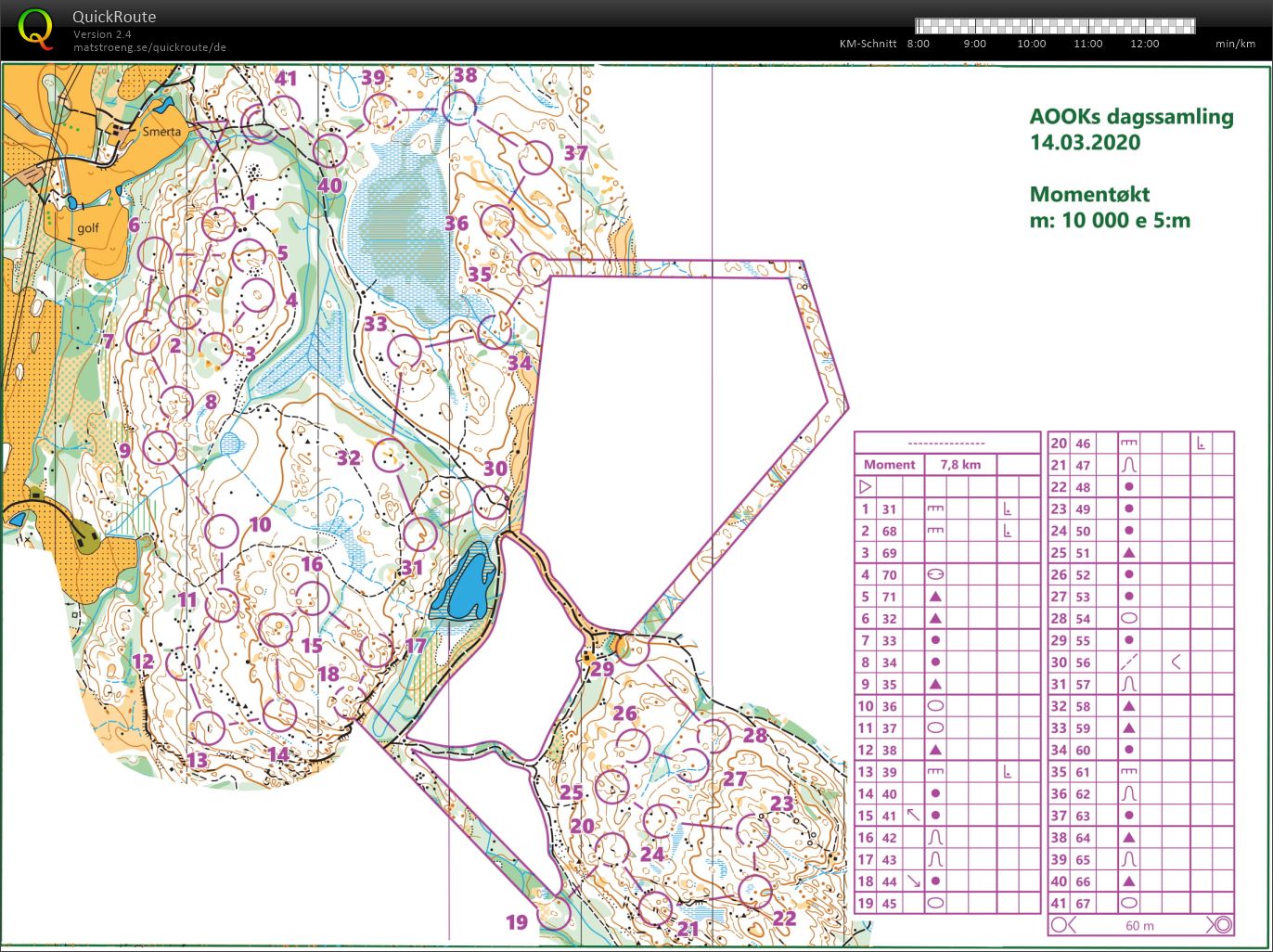Screen dimensions: 1273x952
Task: Click the Momentøkt heading text
Action: click(1089, 194)
